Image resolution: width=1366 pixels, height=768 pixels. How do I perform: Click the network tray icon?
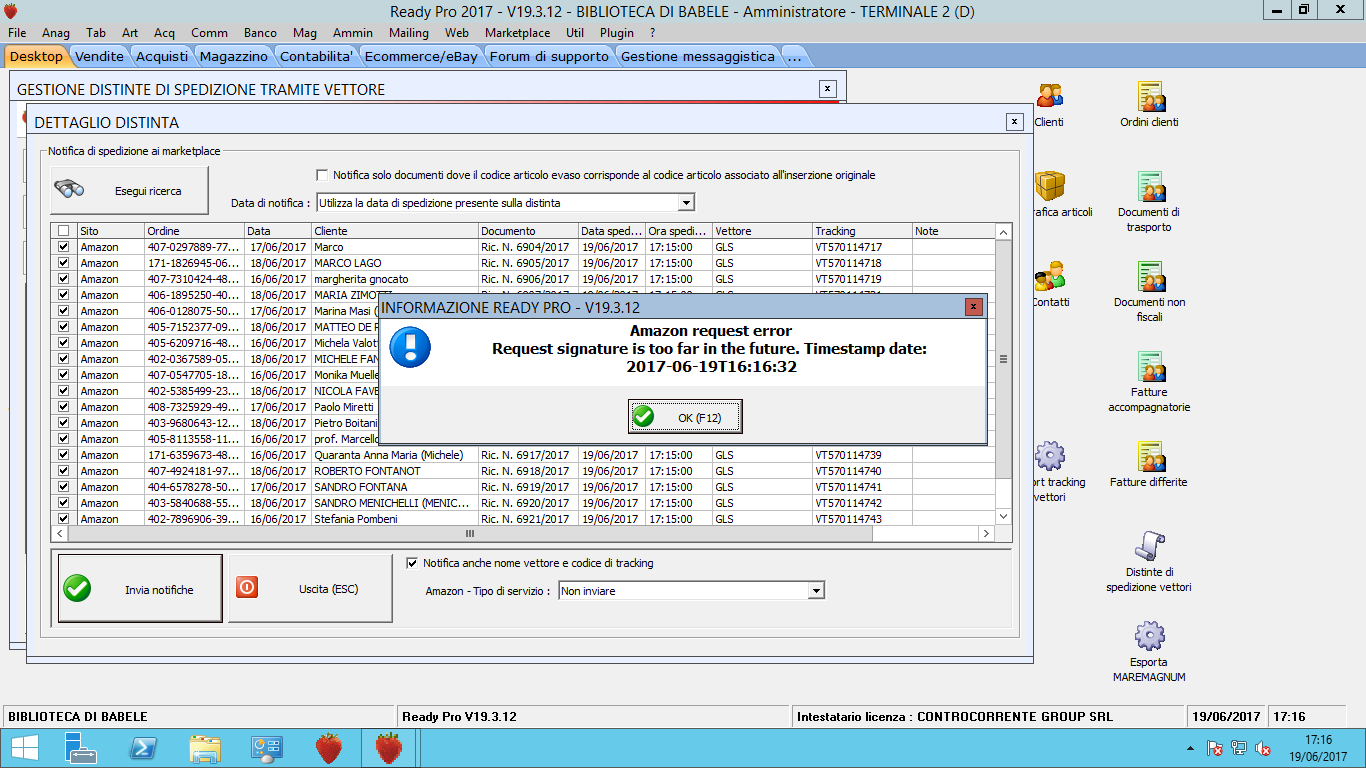pos(1239,748)
